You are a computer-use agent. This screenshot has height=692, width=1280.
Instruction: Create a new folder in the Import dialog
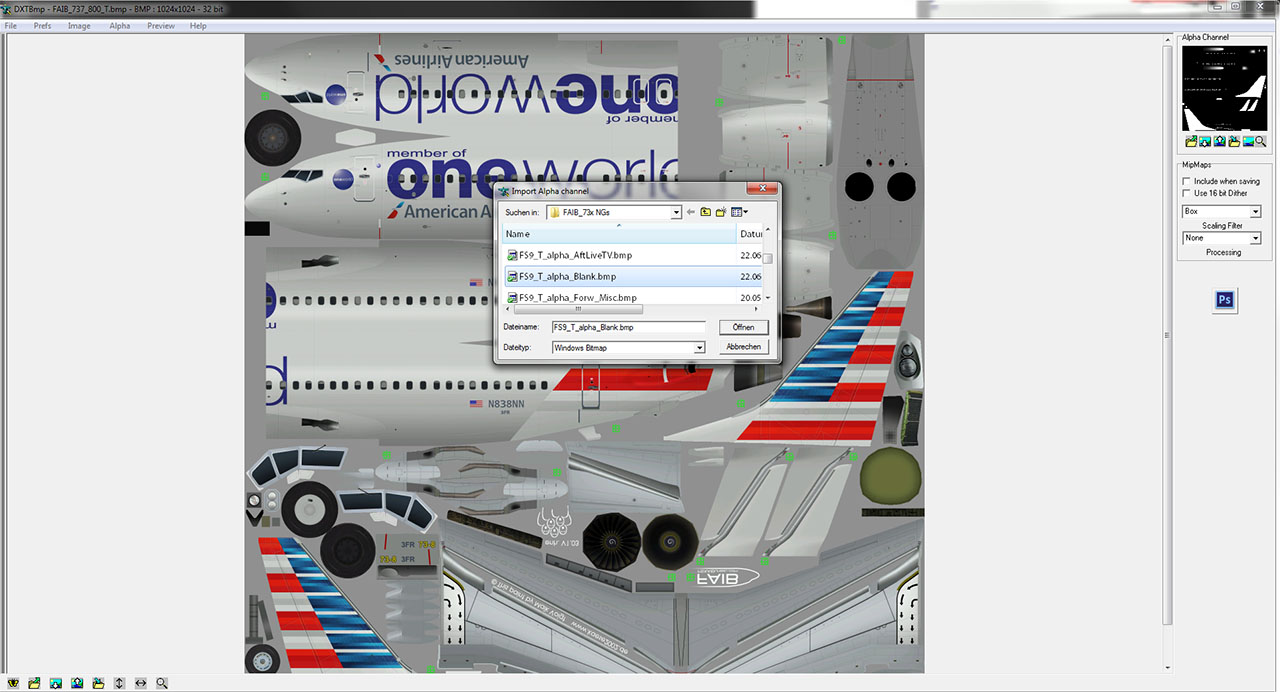721,212
